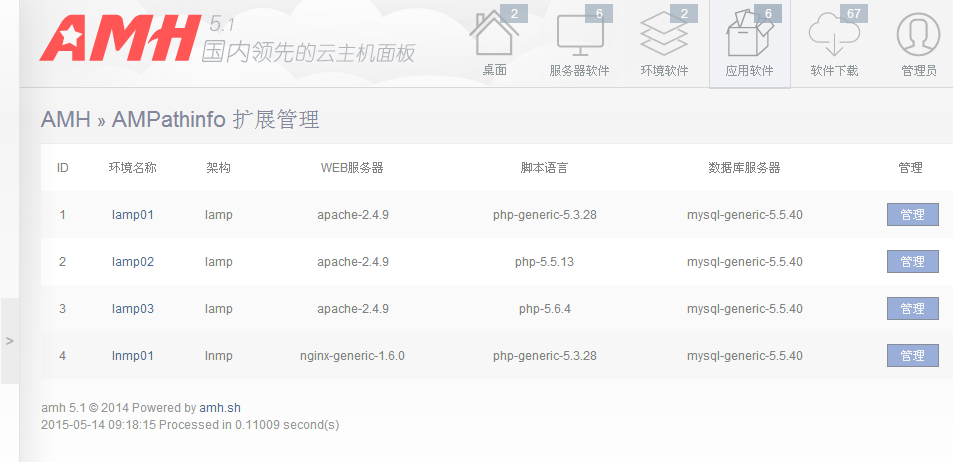Viewport: 953px width, 462px height.
Task: Expand the left sidebar arrow handle
Action: 9,341
